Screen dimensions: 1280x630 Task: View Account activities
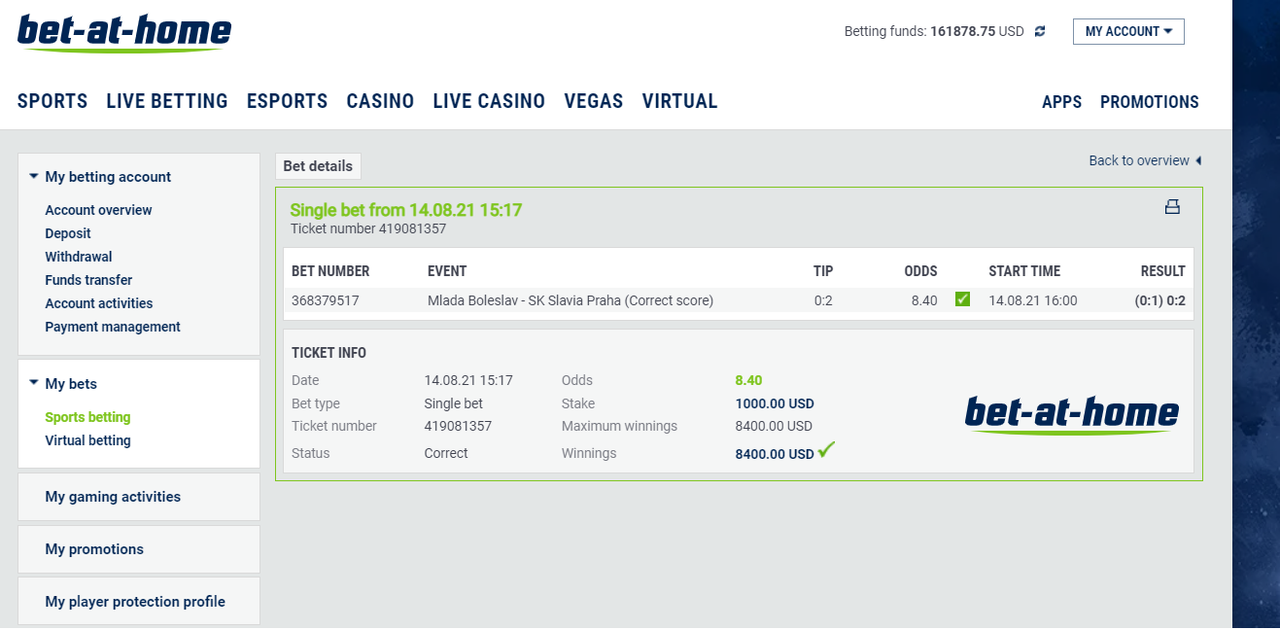click(99, 303)
